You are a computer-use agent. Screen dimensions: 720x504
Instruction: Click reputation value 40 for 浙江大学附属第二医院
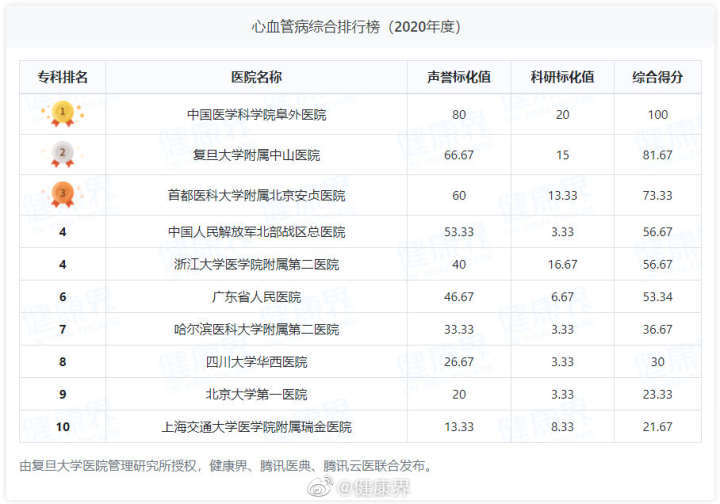click(x=459, y=264)
